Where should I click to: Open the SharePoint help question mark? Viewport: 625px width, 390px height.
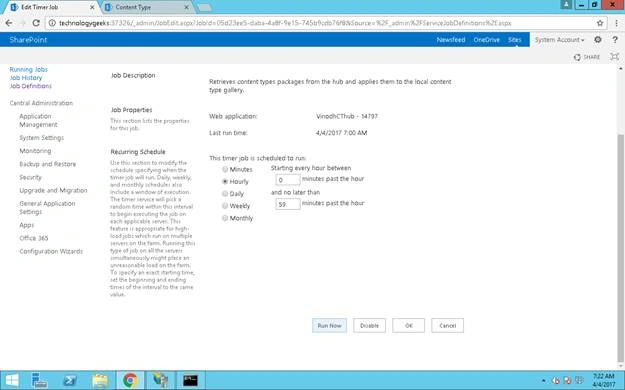(615, 39)
